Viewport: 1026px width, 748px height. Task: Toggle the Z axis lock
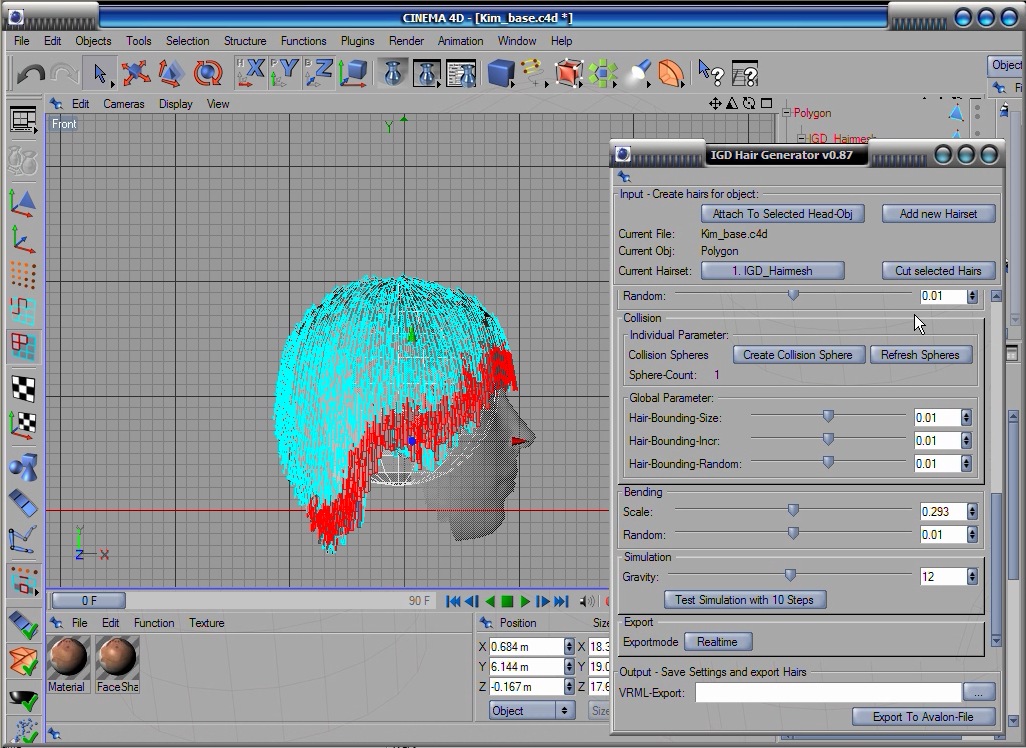(x=319, y=73)
